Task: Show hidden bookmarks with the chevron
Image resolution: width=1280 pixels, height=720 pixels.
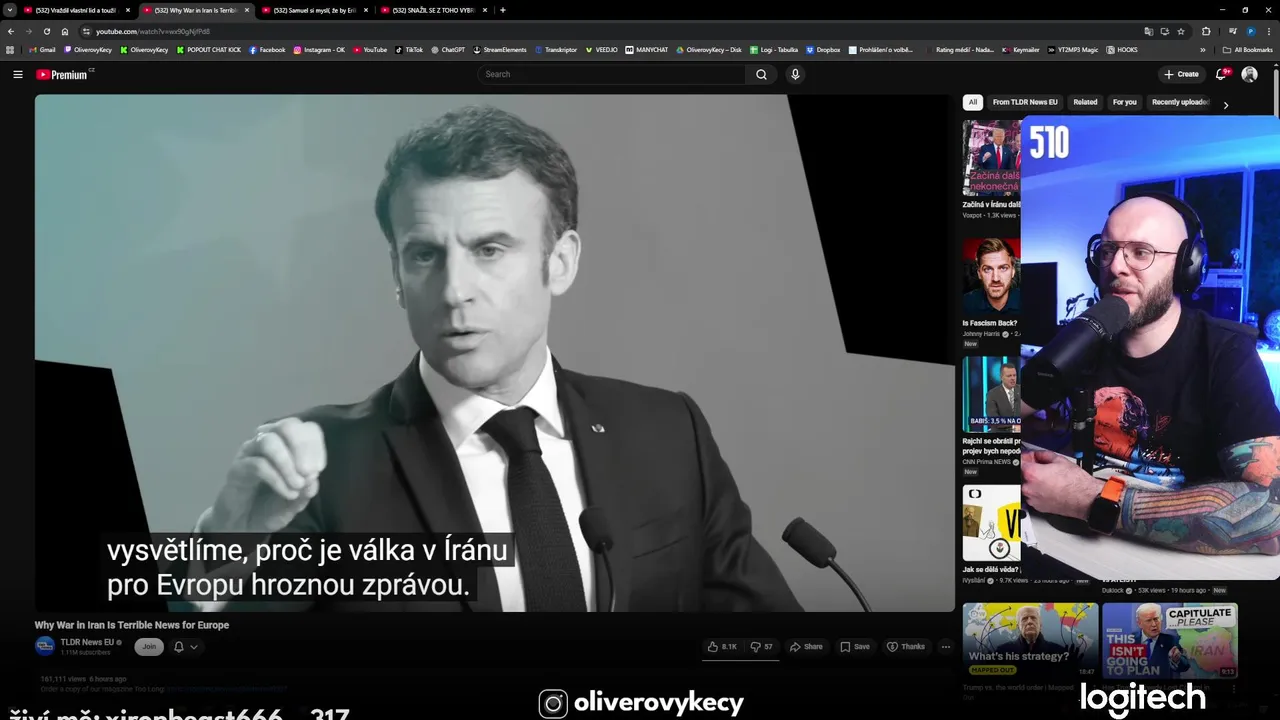Action: (1203, 49)
